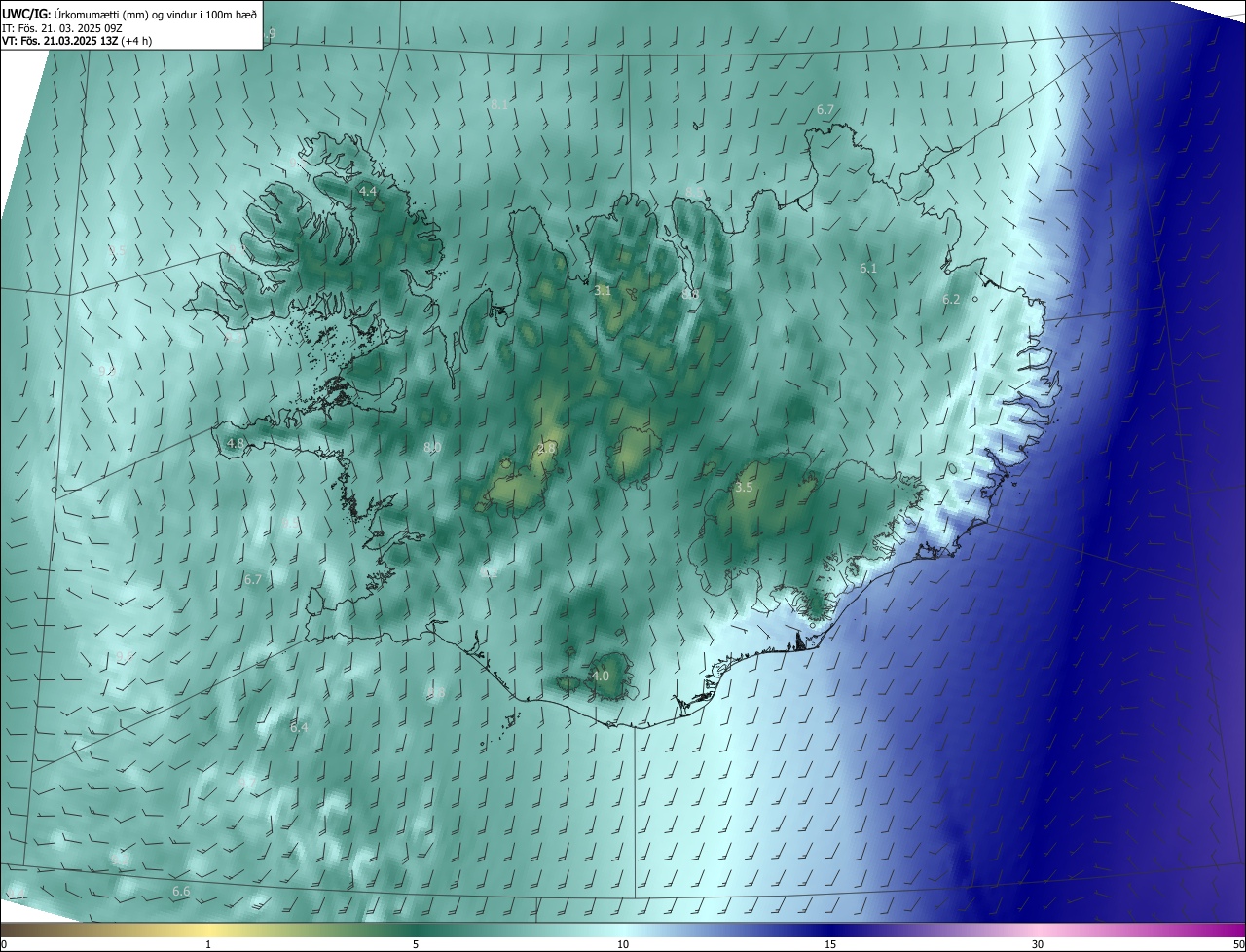Click the 15 tick on the colour scale
The image size is (1246, 952).
click(830, 944)
